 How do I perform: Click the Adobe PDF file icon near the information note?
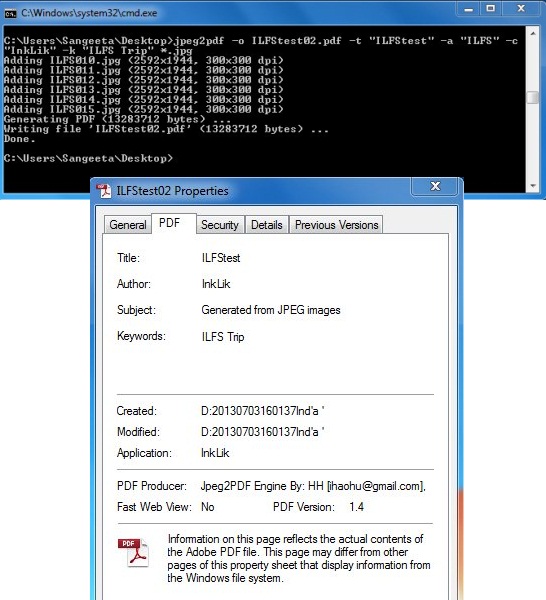click(x=133, y=552)
